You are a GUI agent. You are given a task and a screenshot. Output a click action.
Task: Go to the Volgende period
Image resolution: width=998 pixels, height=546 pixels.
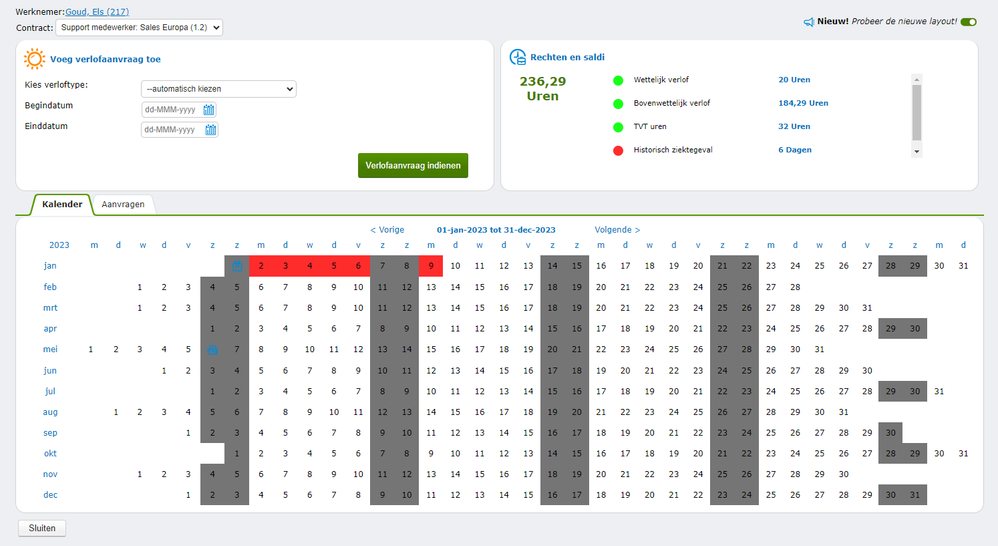pyautogui.click(x=617, y=230)
